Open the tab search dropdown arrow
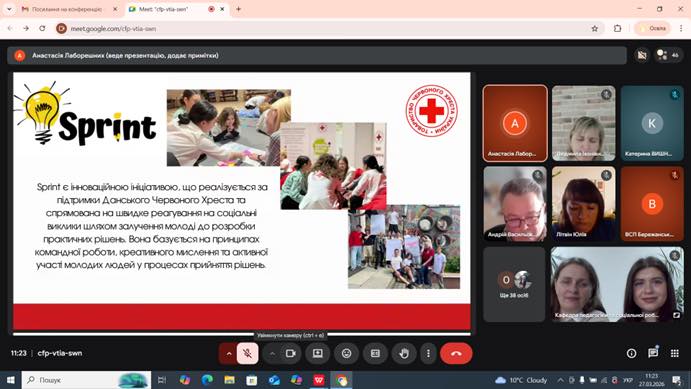691x389 pixels. tap(9, 9)
